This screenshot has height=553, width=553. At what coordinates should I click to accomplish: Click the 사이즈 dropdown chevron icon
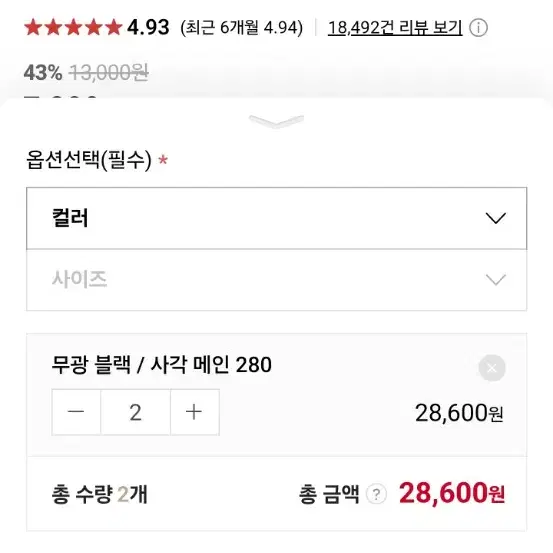[x=496, y=280]
